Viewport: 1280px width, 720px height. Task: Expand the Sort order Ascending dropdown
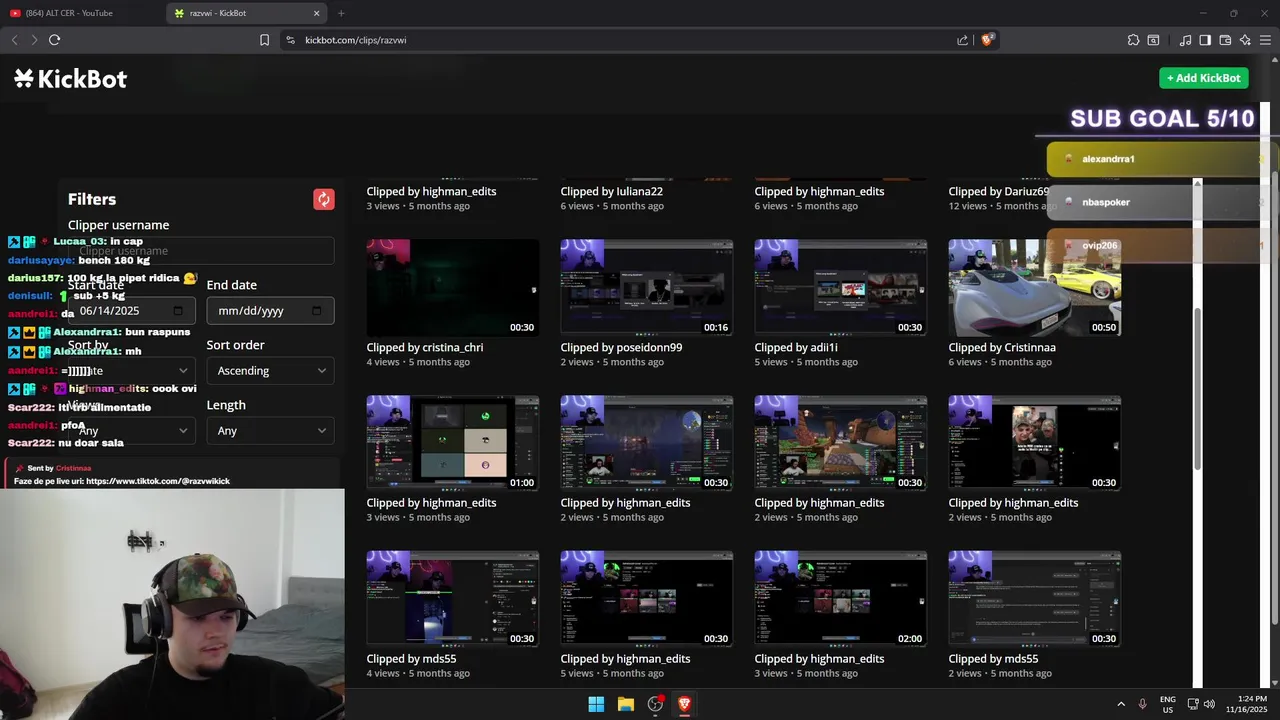(270, 371)
